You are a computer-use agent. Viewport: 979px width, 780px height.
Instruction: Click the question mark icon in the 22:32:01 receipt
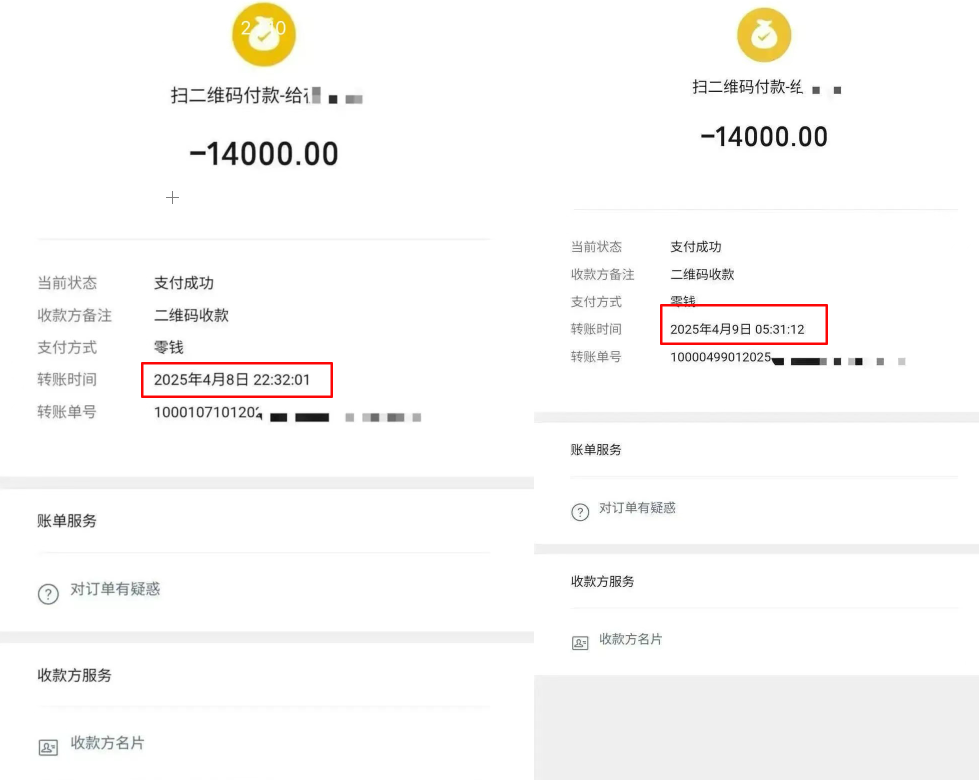tap(48, 593)
